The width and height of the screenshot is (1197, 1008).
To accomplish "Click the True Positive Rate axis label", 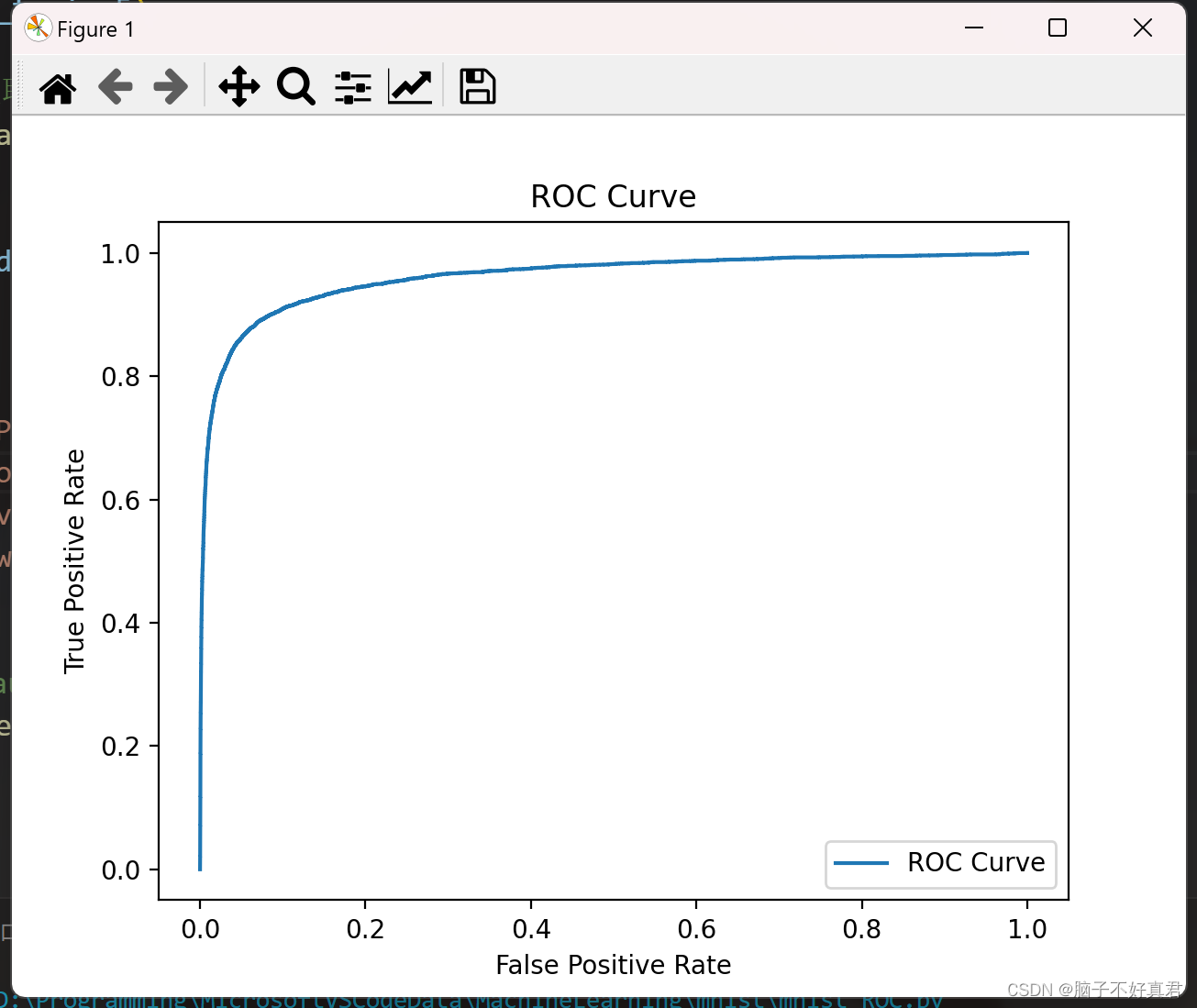I will 74,559.
